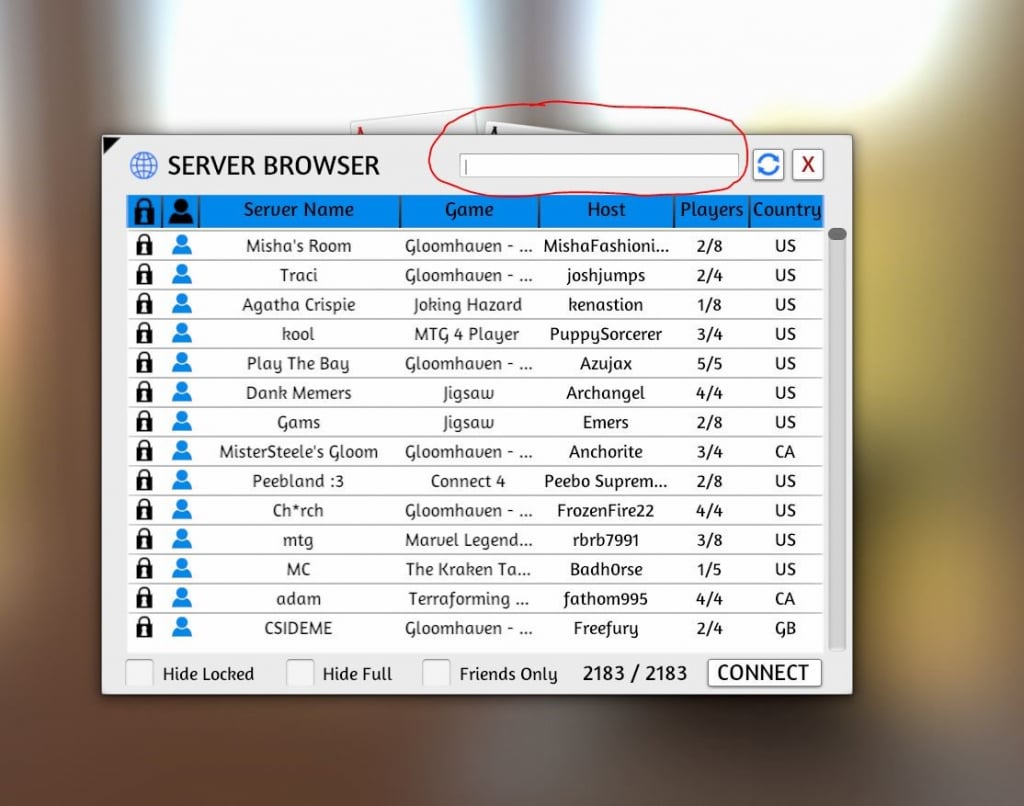1024x806 pixels.
Task: Click host name Emers
Action: click(605, 423)
